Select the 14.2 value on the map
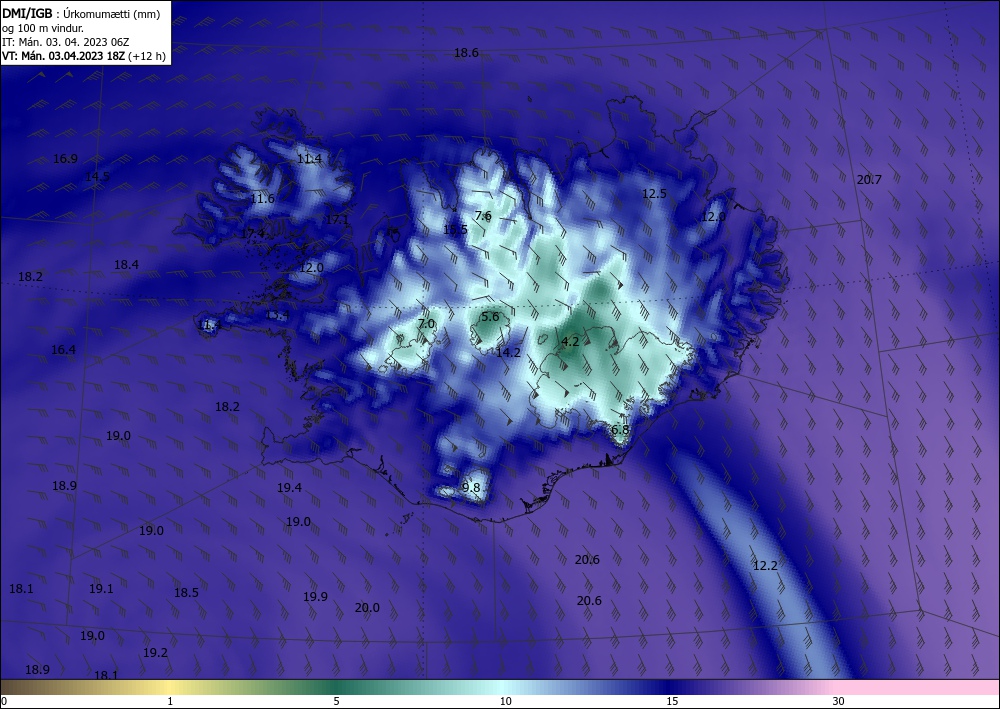The image size is (1000, 709). click(508, 352)
